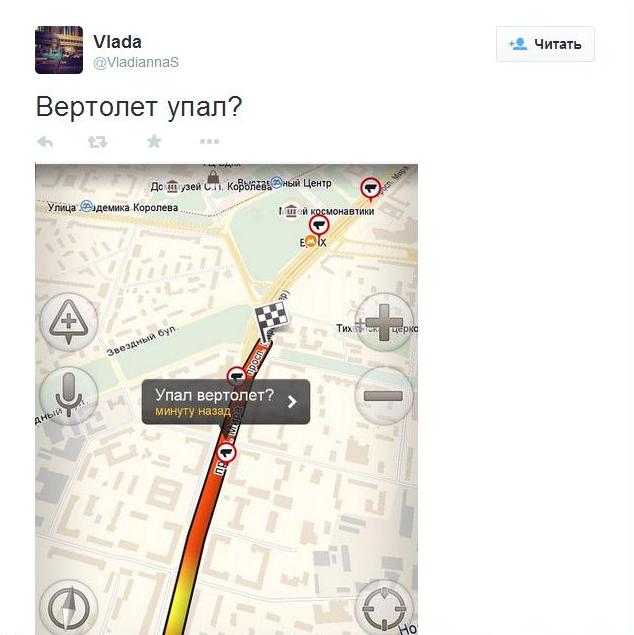The height and width of the screenshot is (635, 634).
Task: Click the reply arrow under the tweet
Action: click(45, 142)
